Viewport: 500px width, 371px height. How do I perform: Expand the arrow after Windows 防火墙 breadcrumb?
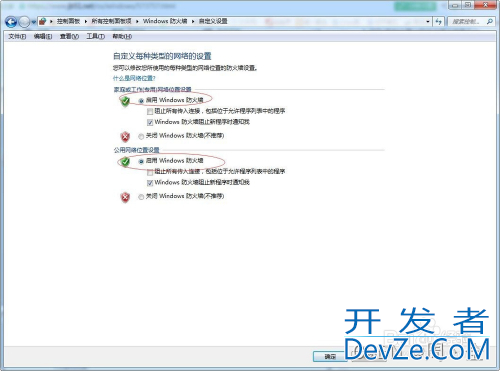click(193, 22)
